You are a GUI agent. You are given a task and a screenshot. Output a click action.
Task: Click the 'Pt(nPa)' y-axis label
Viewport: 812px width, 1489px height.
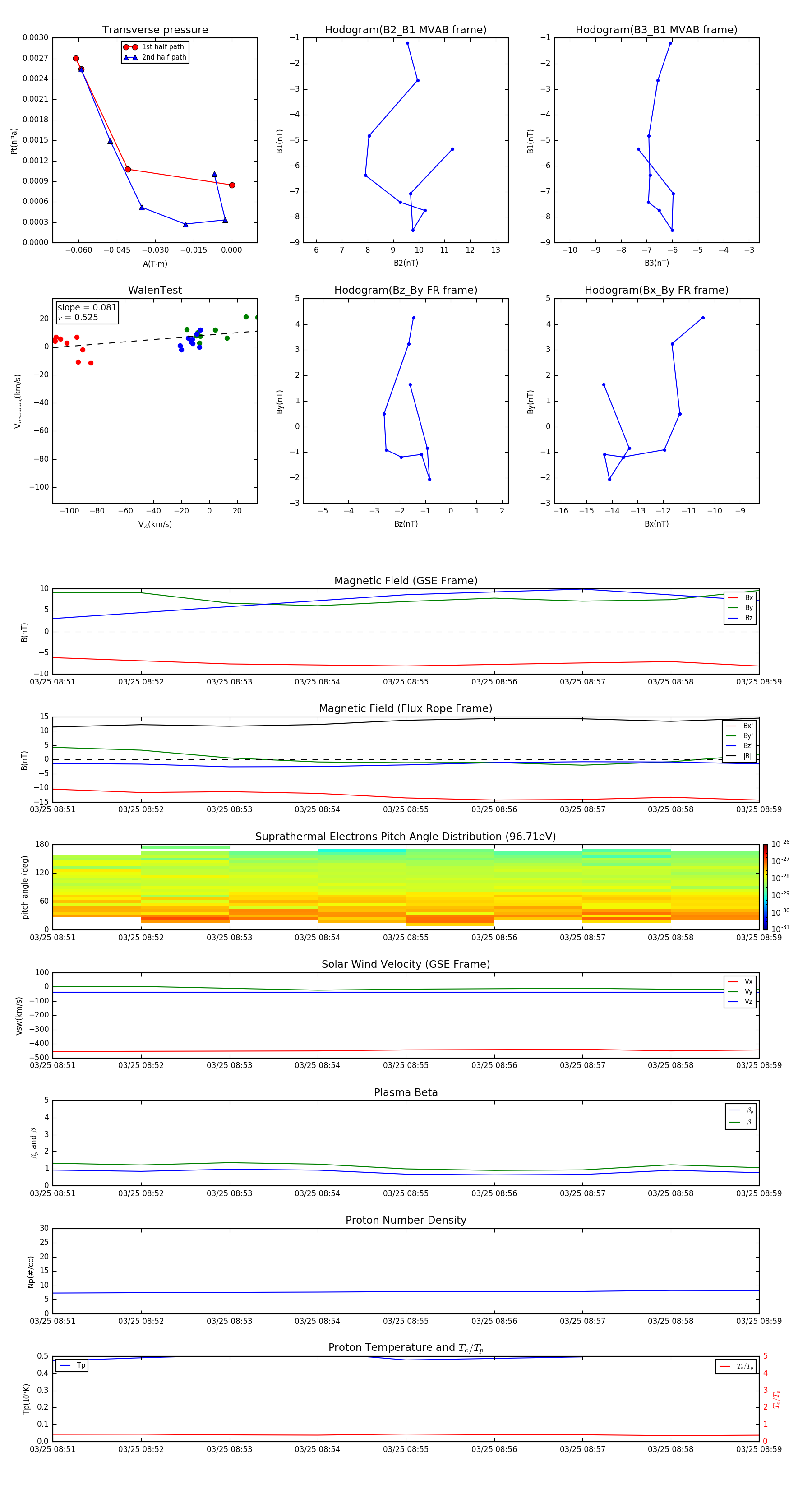[14, 141]
